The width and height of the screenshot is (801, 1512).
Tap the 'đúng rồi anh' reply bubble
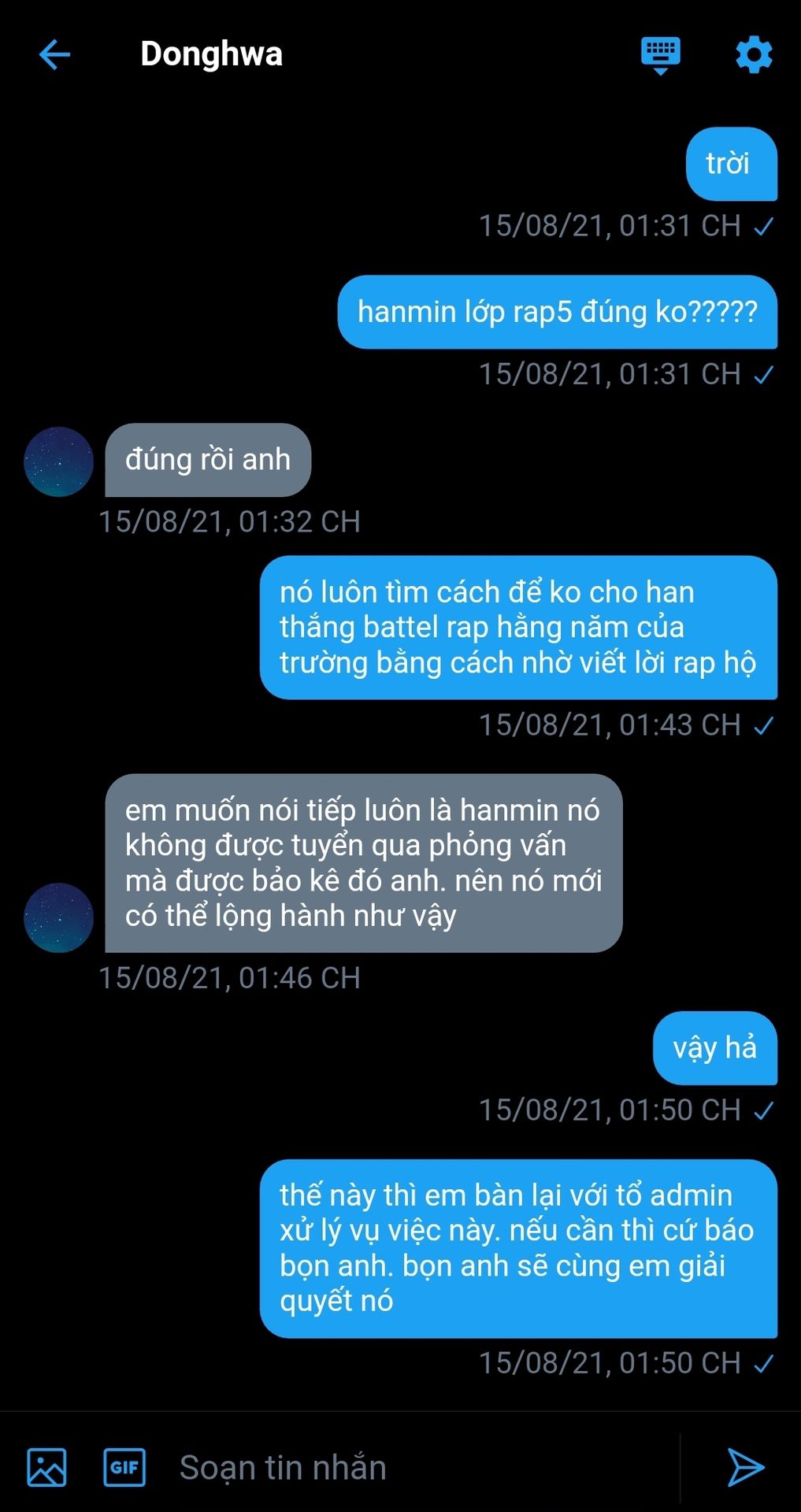[x=208, y=460]
